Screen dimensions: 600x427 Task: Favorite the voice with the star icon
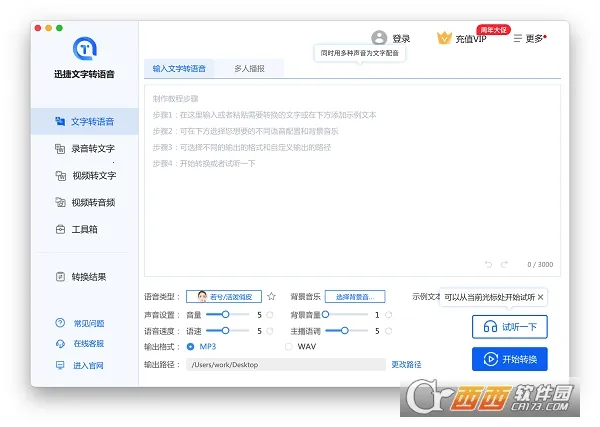point(271,297)
